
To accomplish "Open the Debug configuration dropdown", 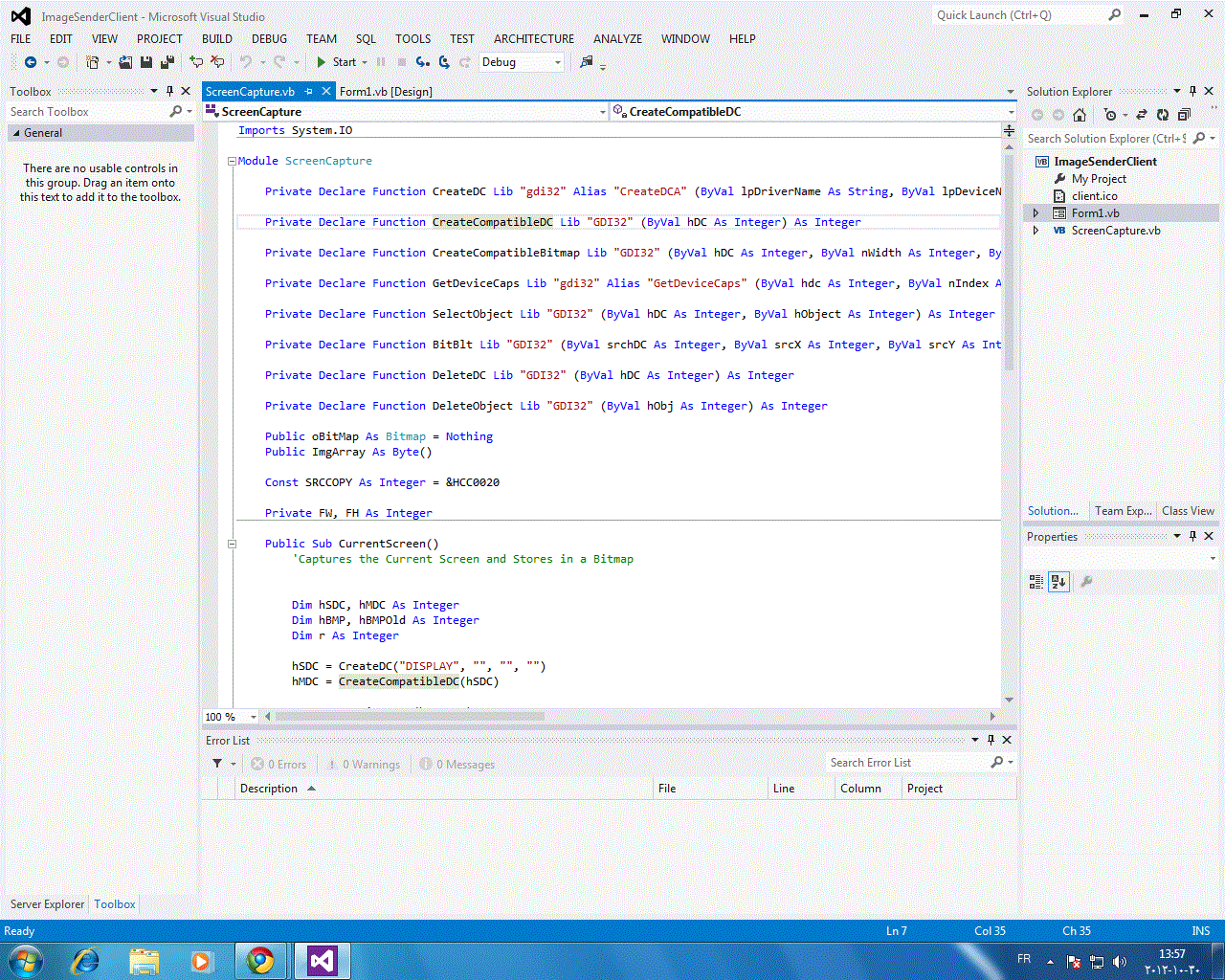I will (557, 61).
